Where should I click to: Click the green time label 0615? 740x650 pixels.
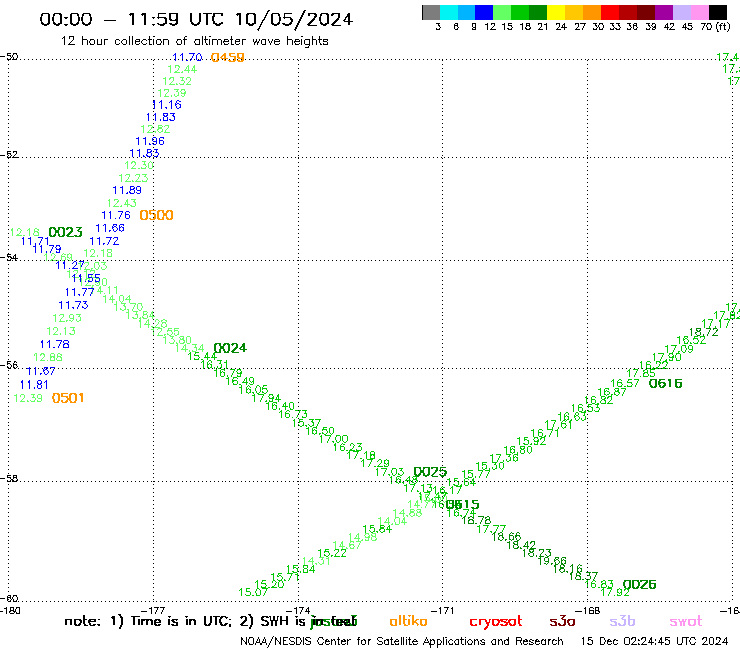462,505
